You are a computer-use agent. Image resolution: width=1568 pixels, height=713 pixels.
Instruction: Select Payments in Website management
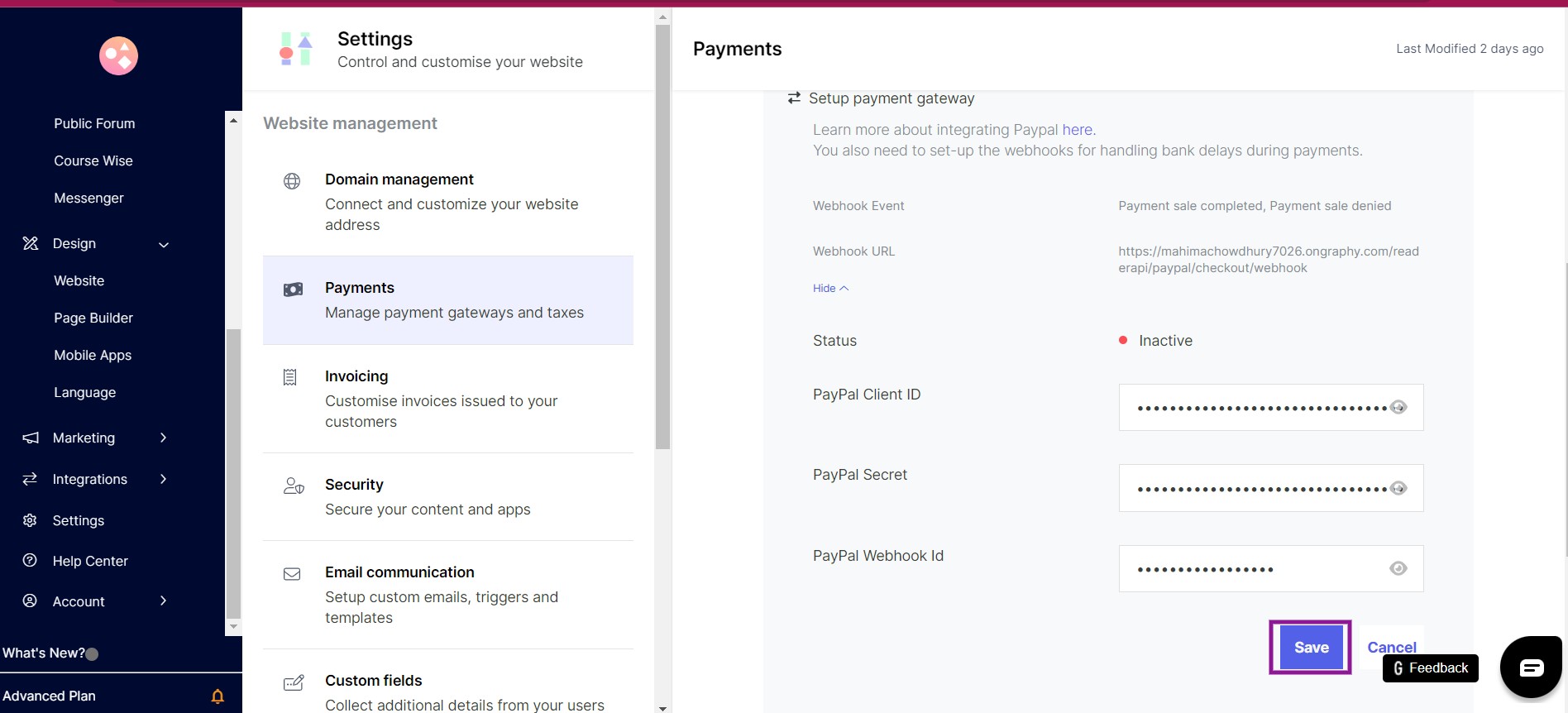click(448, 300)
